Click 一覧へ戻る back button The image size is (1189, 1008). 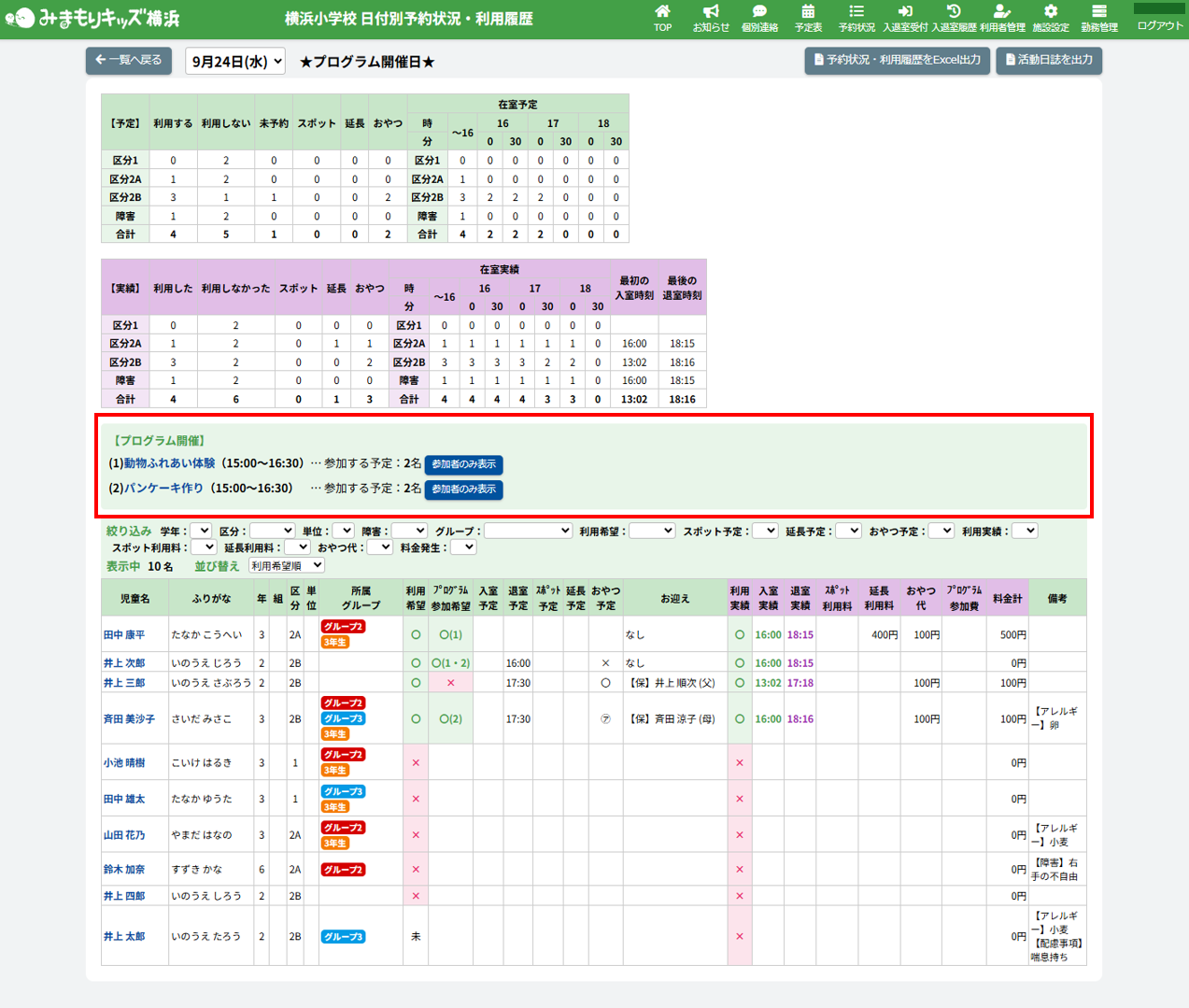(129, 61)
